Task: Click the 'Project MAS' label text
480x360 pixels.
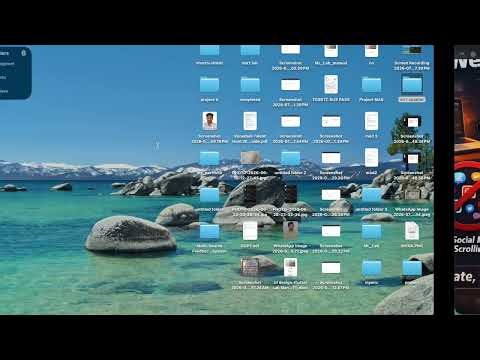Action: point(371,99)
